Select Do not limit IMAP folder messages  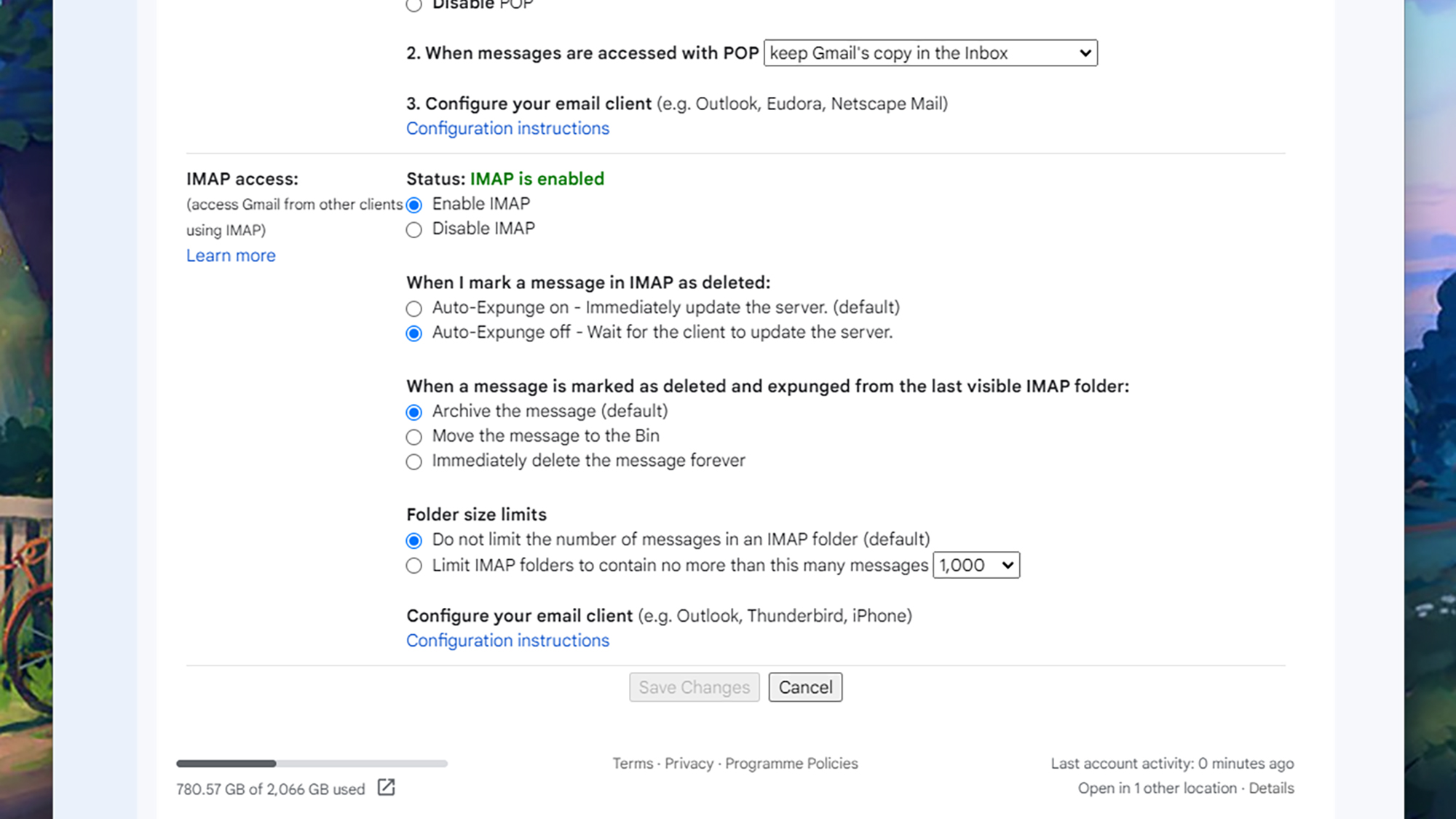(414, 540)
